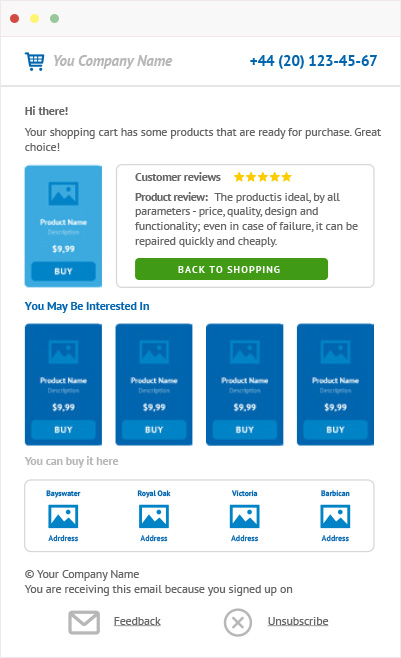Click BUY on the light blue cart product
Image resolution: width=401 pixels, height=658 pixels.
tap(63, 271)
